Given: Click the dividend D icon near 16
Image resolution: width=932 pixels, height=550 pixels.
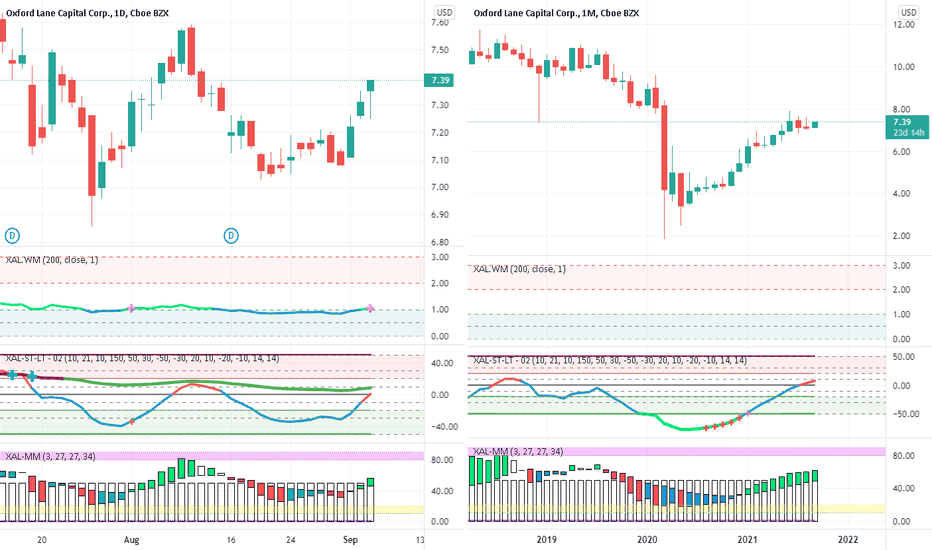Looking at the screenshot, I should [x=231, y=236].
